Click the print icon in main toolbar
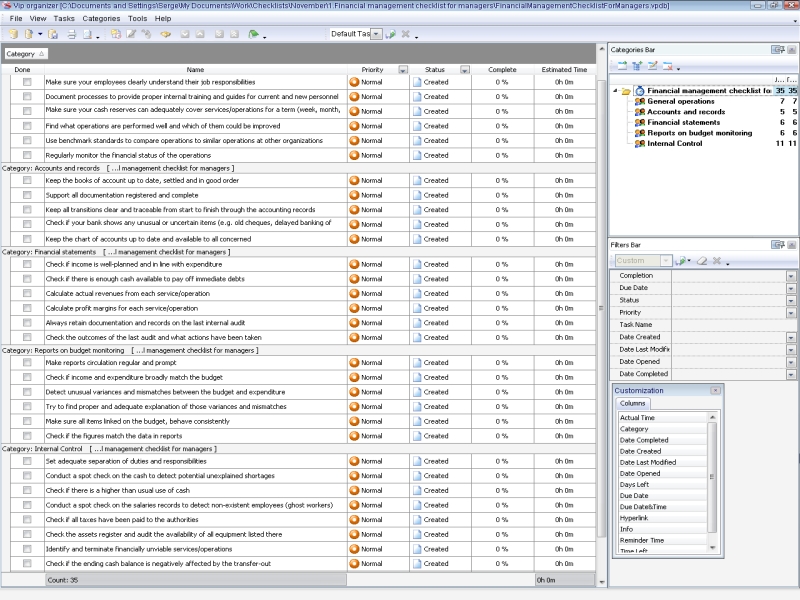Image resolution: width=800 pixels, height=600 pixels. click(71, 34)
